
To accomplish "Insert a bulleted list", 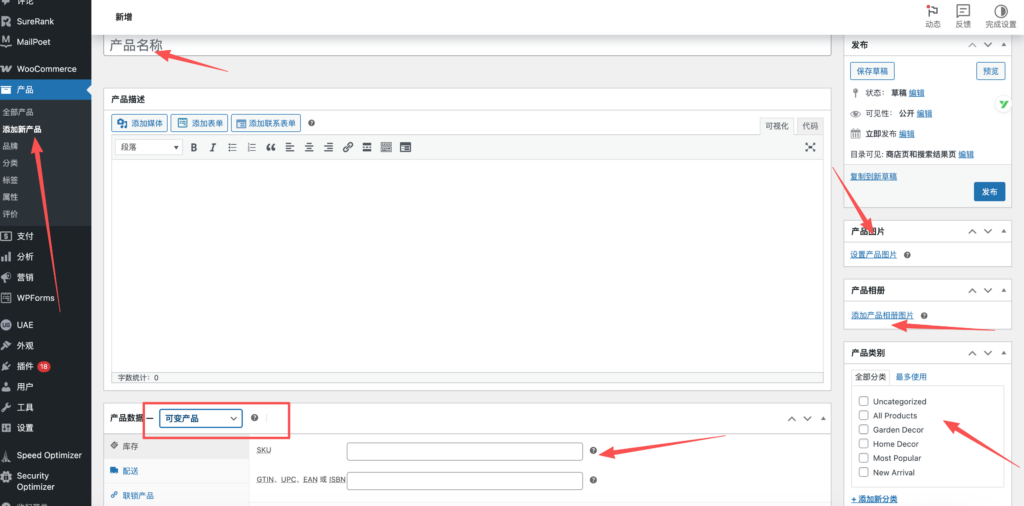I will 232,147.
